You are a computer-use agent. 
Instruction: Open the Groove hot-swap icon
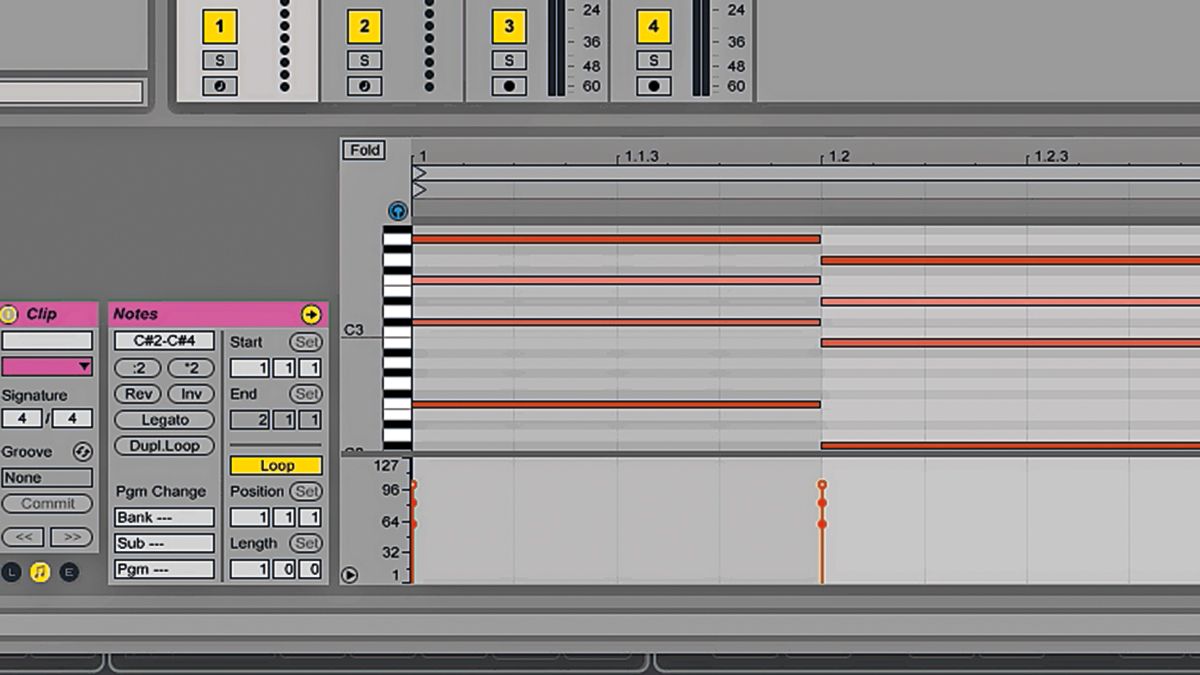pyautogui.click(x=82, y=451)
